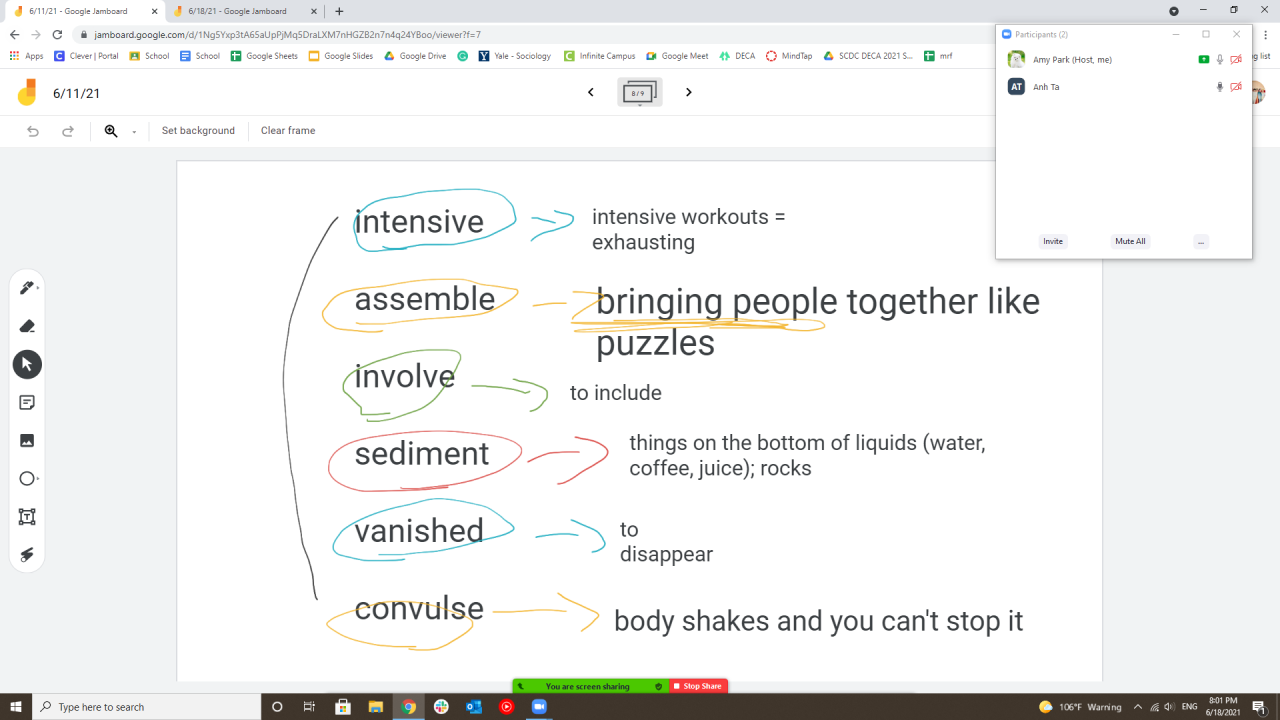Open a new browser tab
1280x720 pixels.
pos(339,11)
